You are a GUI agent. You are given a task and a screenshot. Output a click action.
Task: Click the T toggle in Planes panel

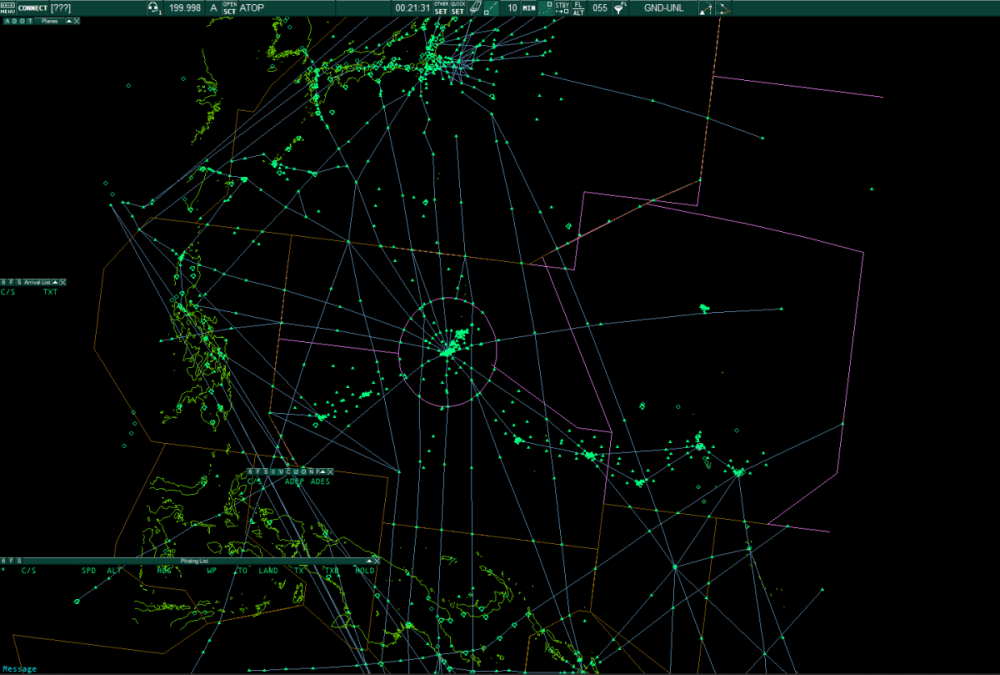pyautogui.click(x=29, y=21)
